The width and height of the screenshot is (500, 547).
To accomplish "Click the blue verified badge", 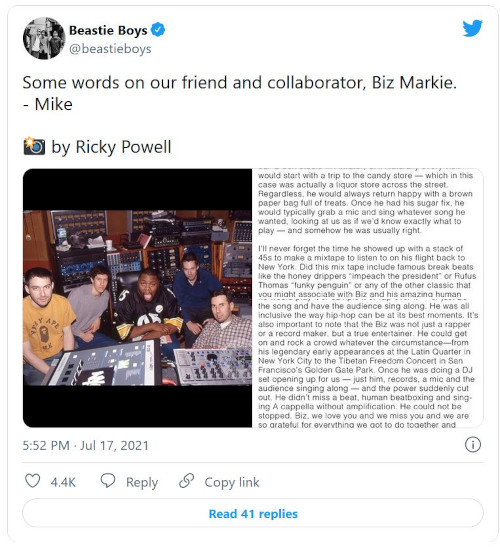I will coord(158,30).
